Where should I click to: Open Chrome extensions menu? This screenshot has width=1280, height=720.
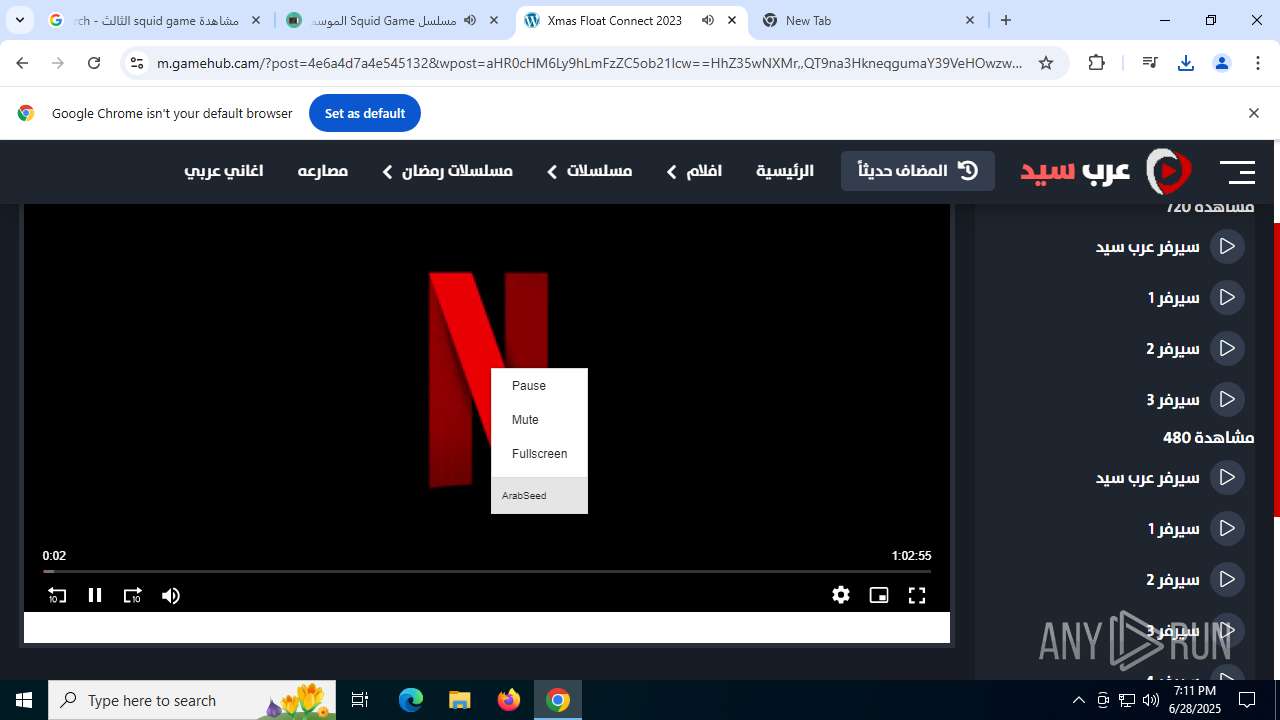point(1097,63)
